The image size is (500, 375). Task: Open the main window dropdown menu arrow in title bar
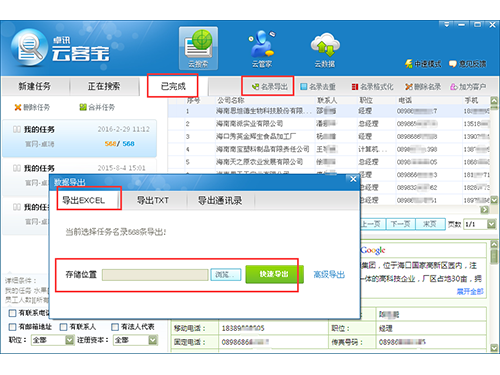[x=446, y=24]
